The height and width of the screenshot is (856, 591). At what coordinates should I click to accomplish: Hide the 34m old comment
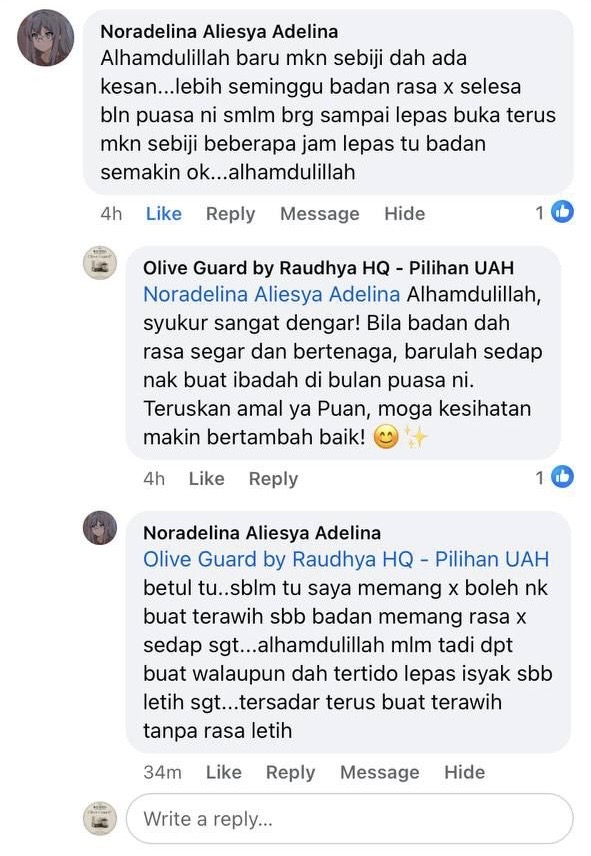pos(464,772)
